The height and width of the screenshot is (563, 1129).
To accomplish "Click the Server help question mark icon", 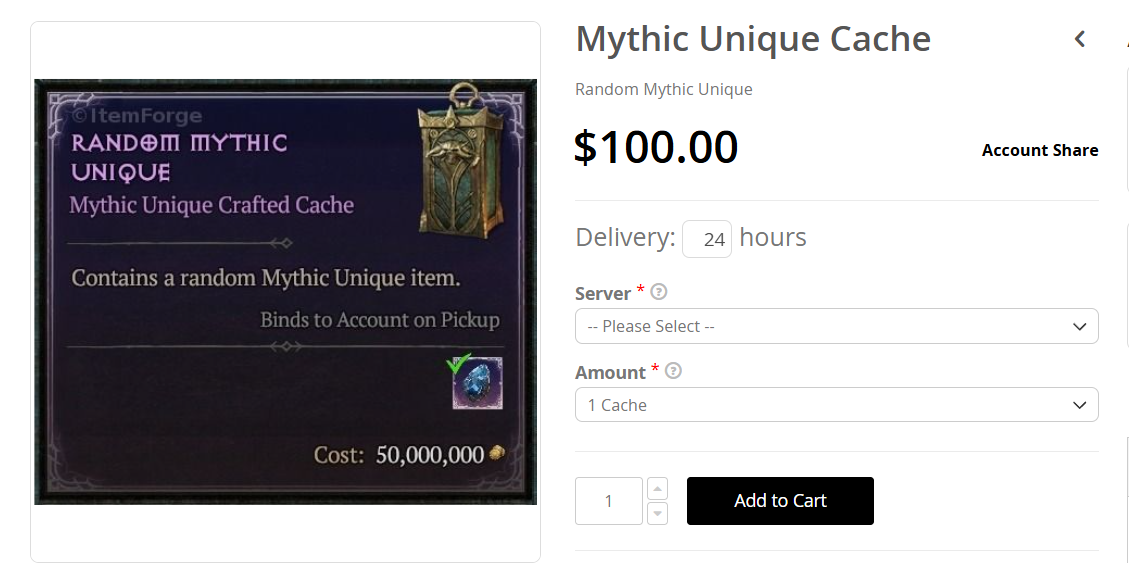I will click(x=658, y=292).
